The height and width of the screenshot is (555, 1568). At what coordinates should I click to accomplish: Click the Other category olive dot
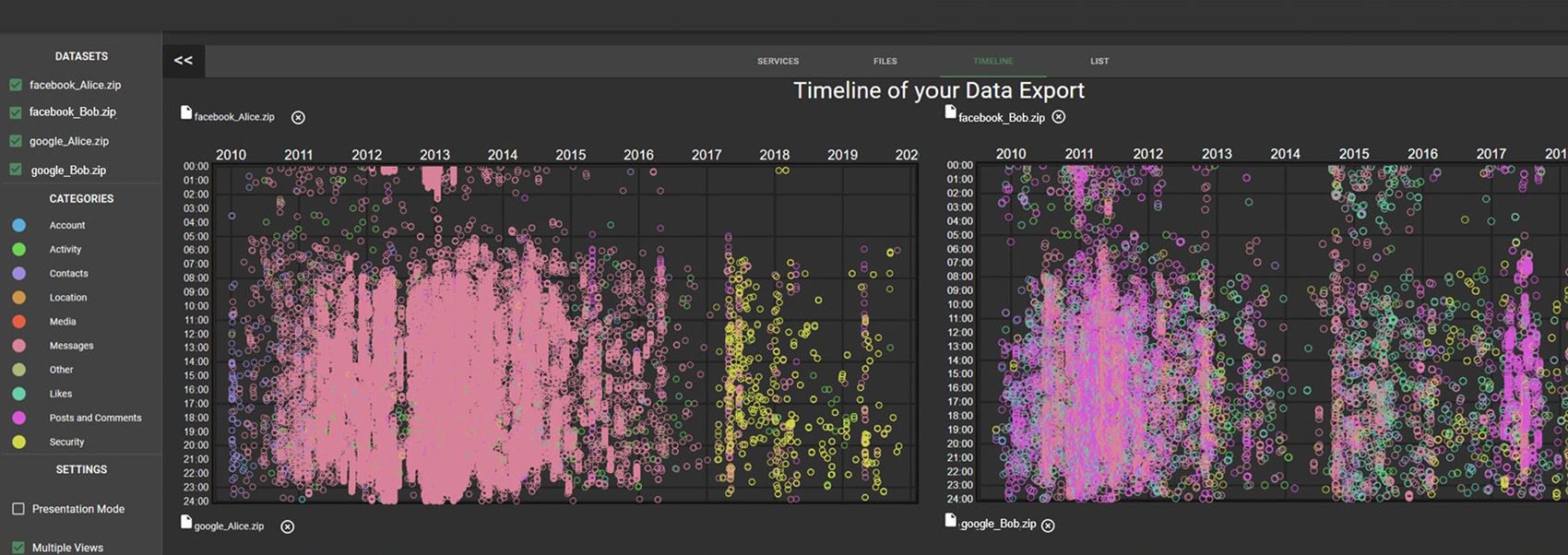pyautogui.click(x=18, y=370)
